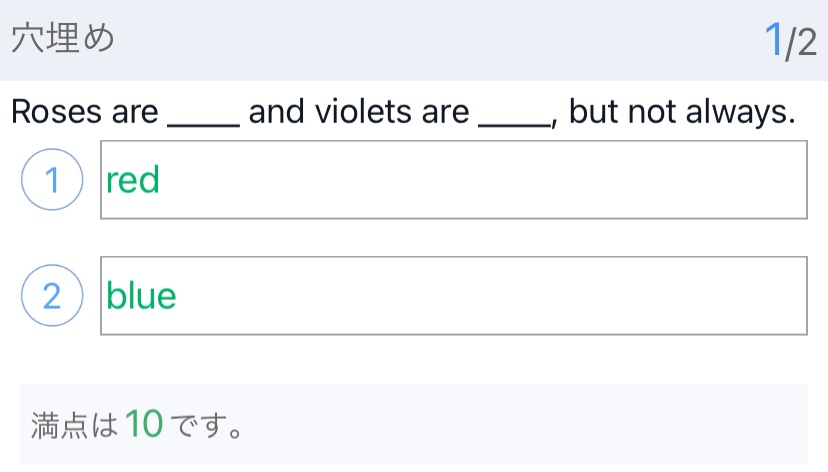The width and height of the screenshot is (828, 472).
Task: Select the first answer field containing red
Action: click(x=453, y=181)
